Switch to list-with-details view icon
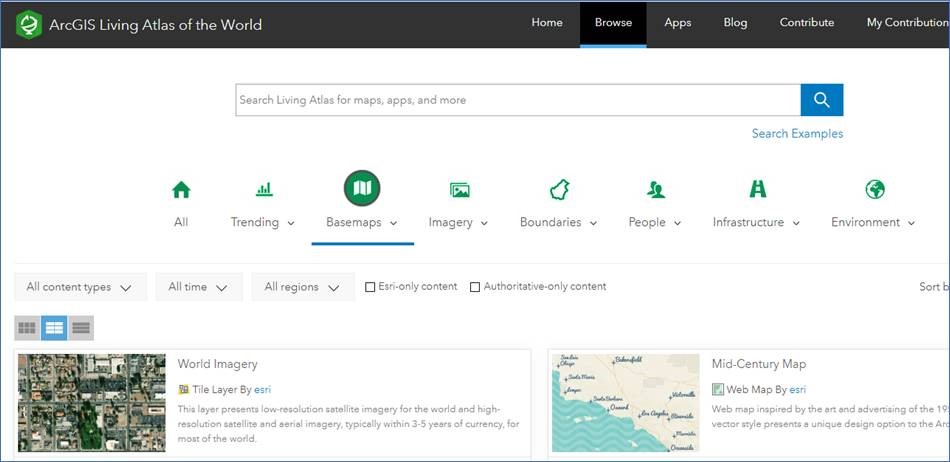The height and width of the screenshot is (462, 950). pyautogui.click(x=55, y=328)
